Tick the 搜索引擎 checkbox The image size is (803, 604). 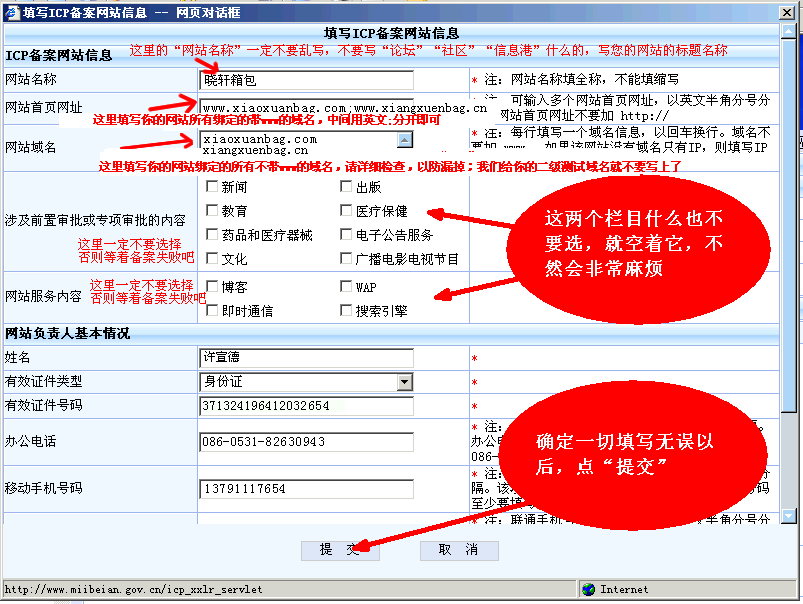pyautogui.click(x=346, y=310)
